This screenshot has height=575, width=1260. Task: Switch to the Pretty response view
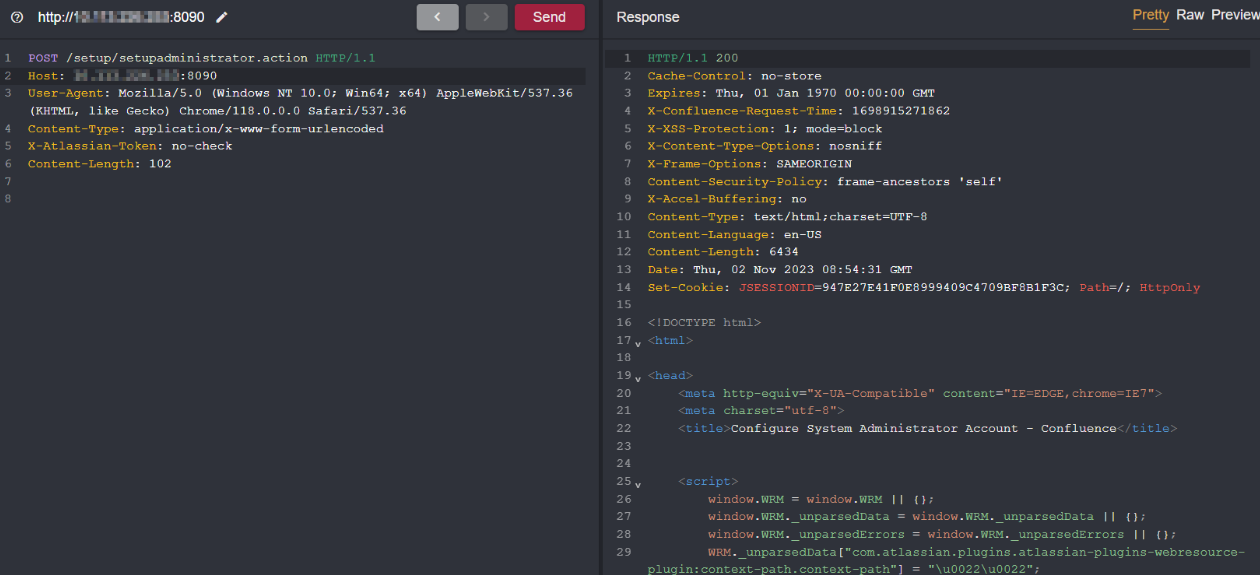(x=1150, y=15)
